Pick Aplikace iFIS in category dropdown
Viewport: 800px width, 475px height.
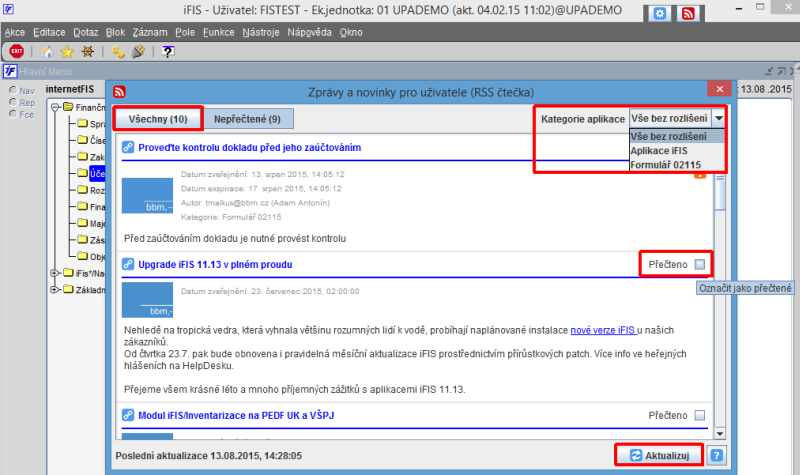coord(659,151)
